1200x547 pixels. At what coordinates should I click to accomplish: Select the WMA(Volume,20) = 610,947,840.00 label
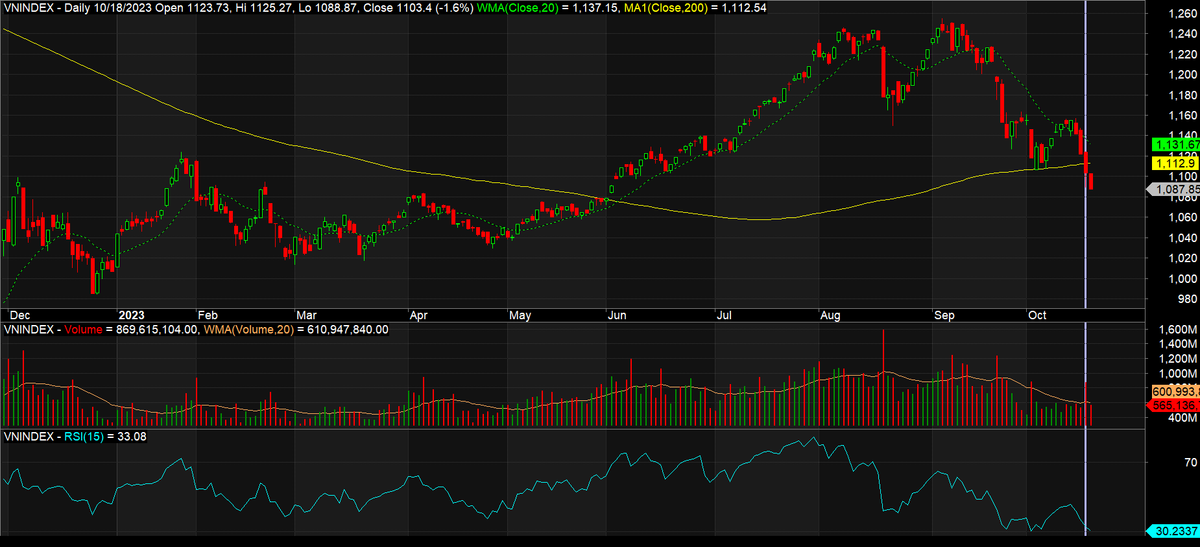tap(295, 329)
